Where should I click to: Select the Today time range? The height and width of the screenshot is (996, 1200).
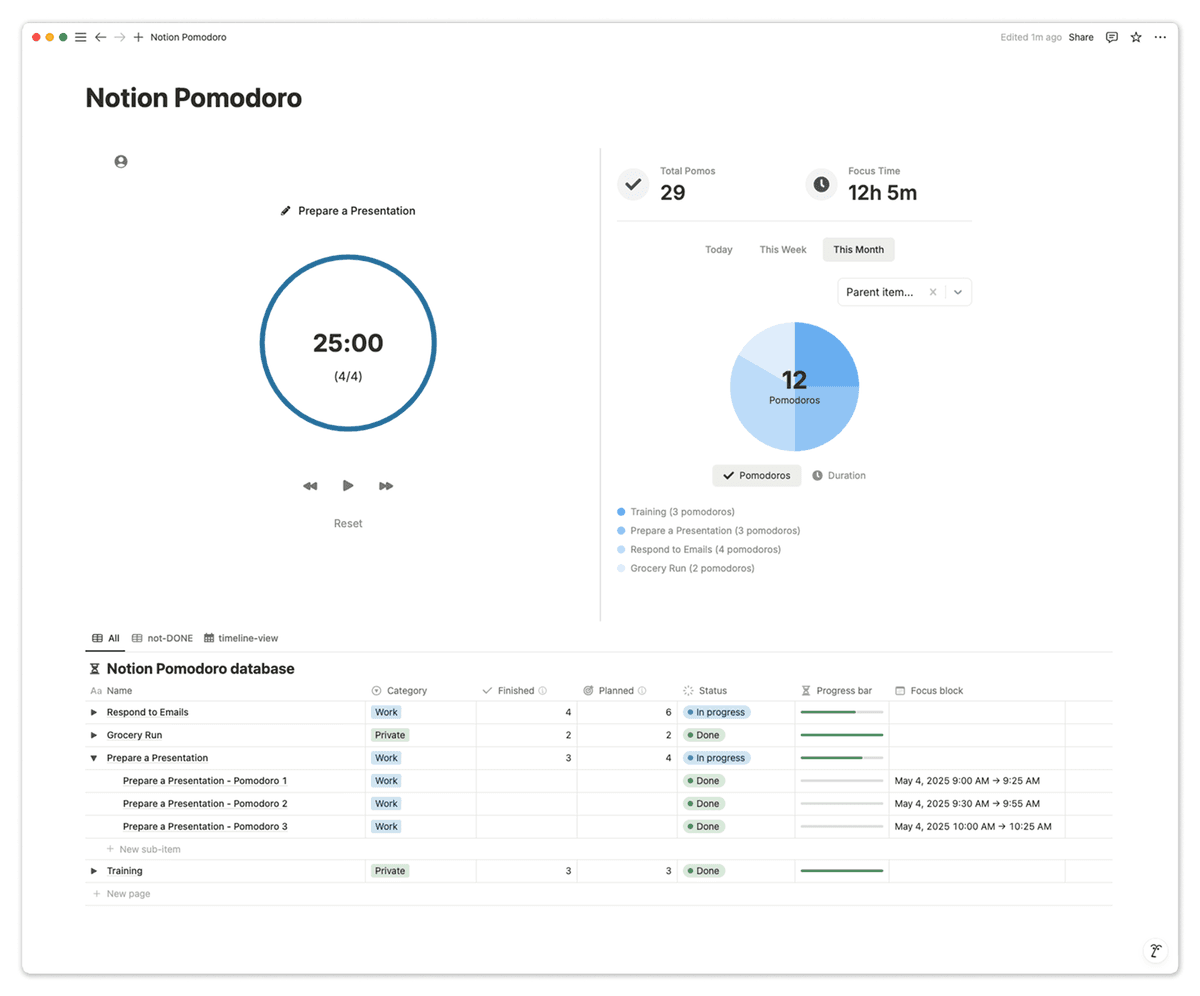718,250
